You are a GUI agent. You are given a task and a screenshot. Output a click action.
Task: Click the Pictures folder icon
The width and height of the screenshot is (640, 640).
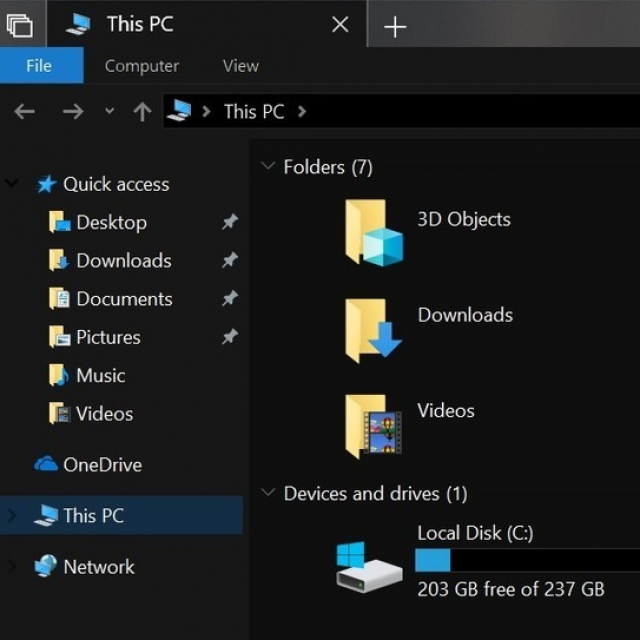59,337
